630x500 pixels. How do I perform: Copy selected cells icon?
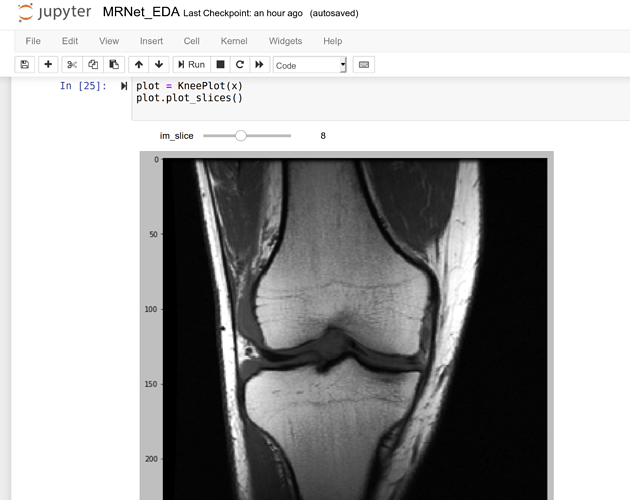[93, 64]
